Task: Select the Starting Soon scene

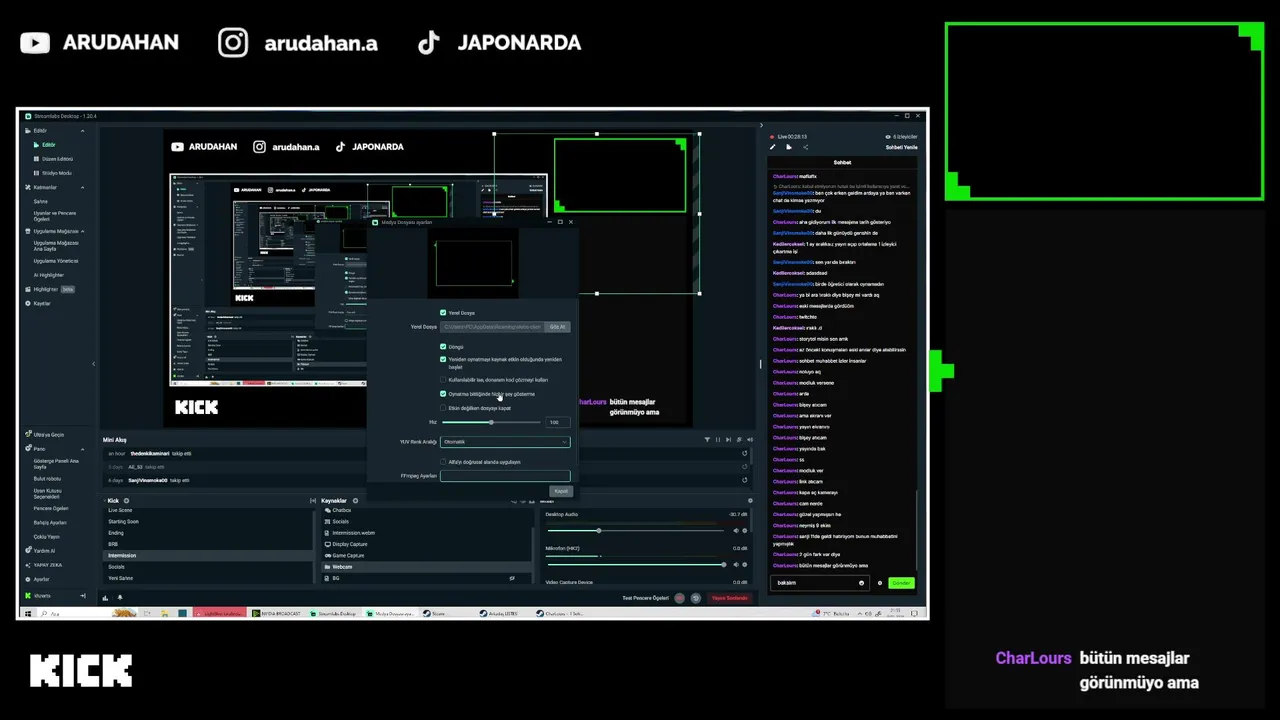Action: point(207,522)
